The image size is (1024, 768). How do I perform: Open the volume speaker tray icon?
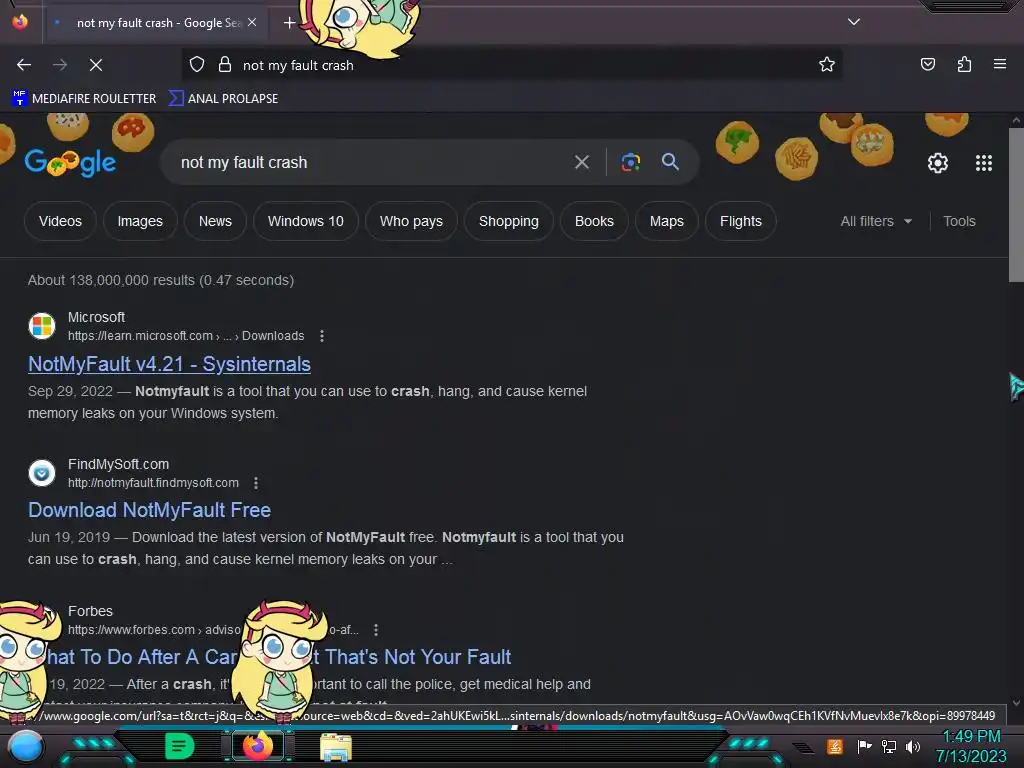[913, 746]
